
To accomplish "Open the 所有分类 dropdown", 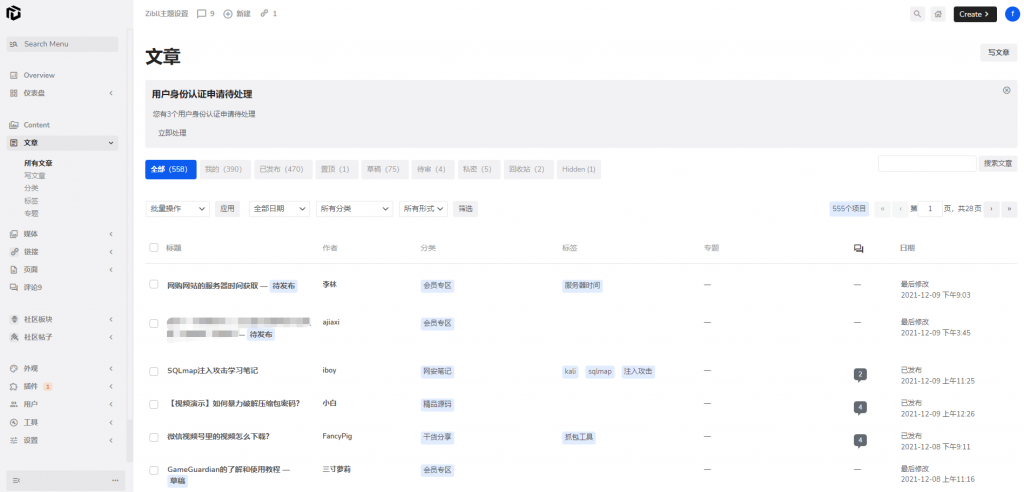I will 354,209.
